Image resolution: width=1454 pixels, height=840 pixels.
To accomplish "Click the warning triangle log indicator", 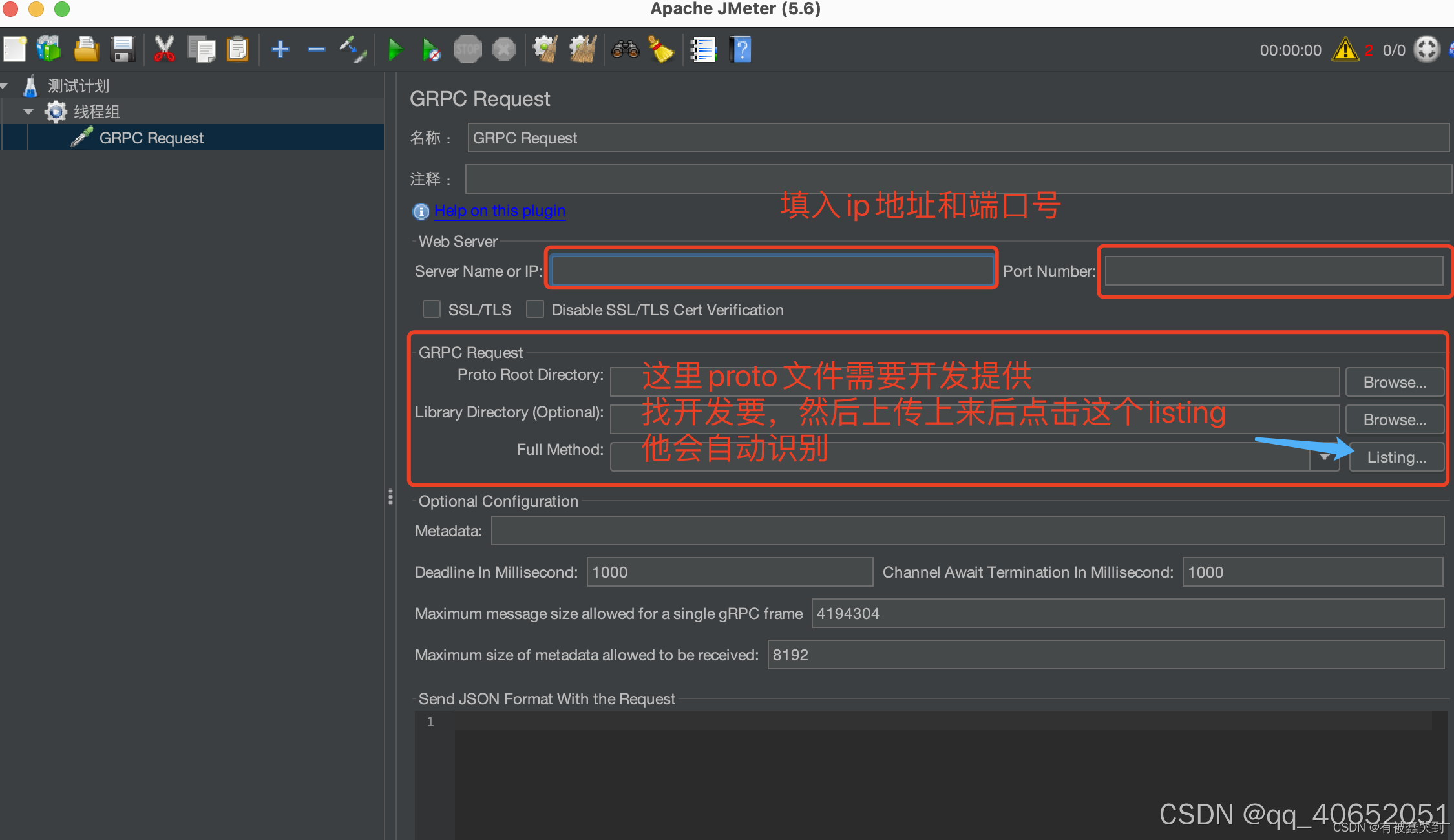I will [x=1345, y=50].
